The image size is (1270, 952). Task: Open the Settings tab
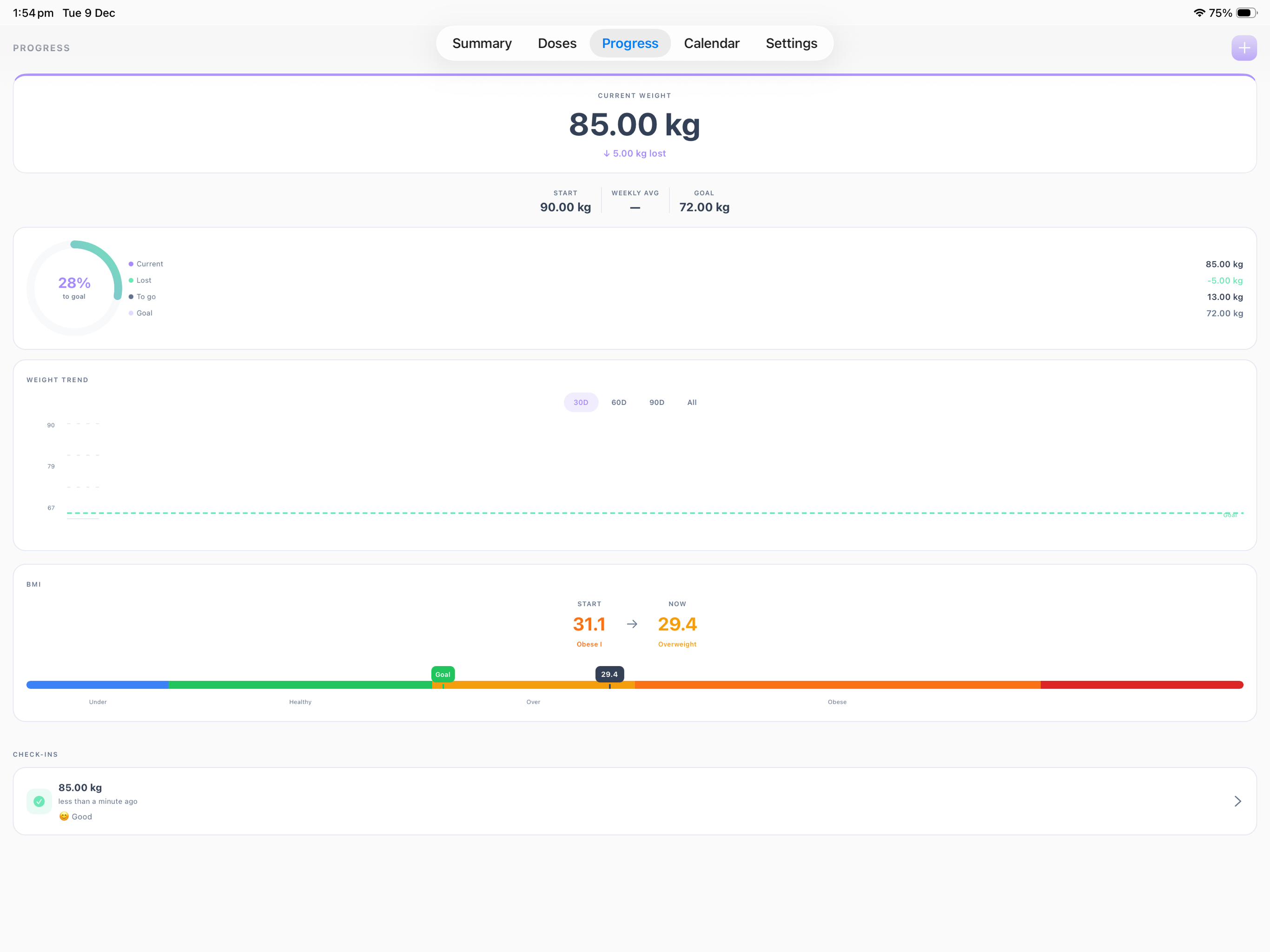pyautogui.click(x=791, y=44)
